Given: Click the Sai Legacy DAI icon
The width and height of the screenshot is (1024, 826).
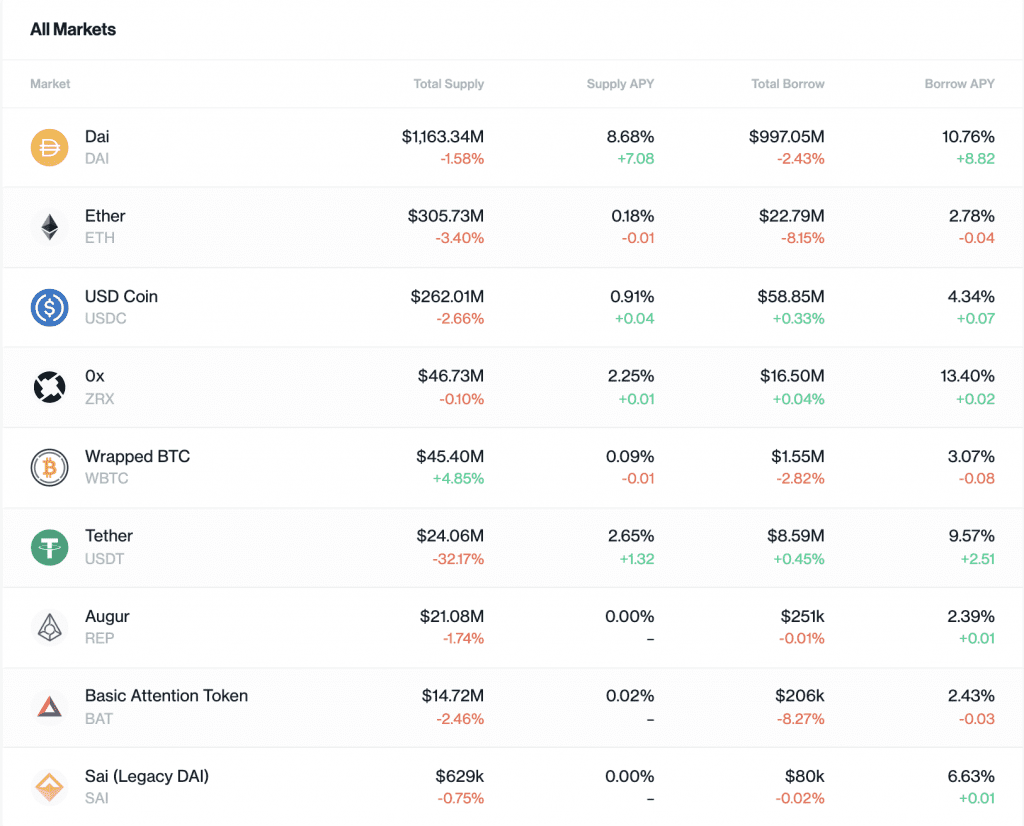Looking at the screenshot, I should [49, 788].
